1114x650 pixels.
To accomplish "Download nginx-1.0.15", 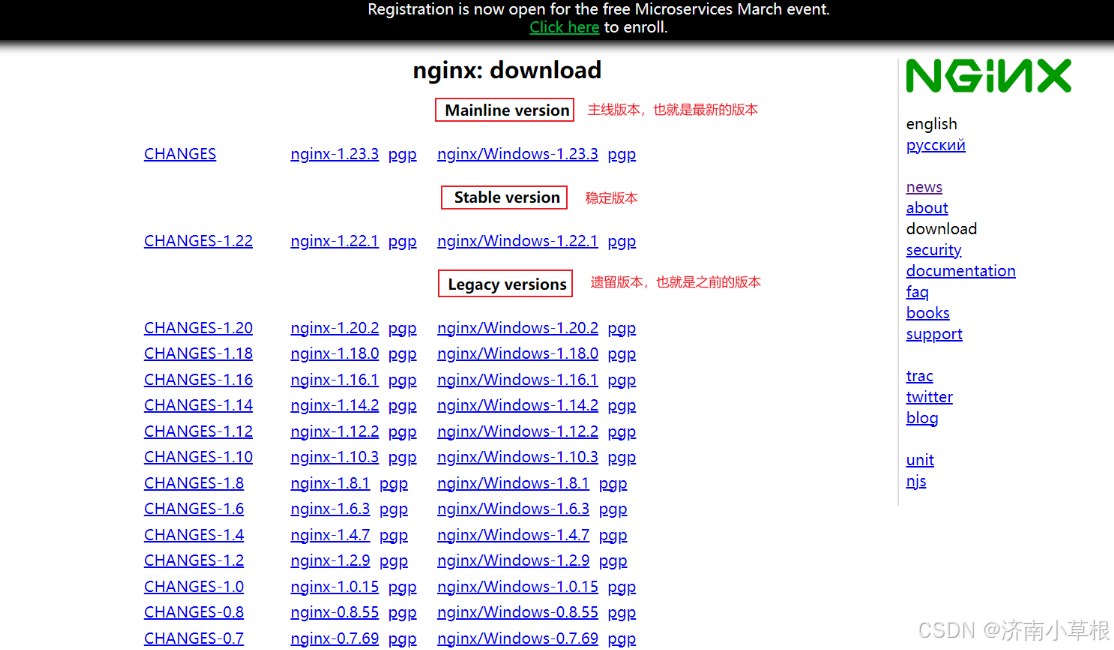I will coord(335,587).
